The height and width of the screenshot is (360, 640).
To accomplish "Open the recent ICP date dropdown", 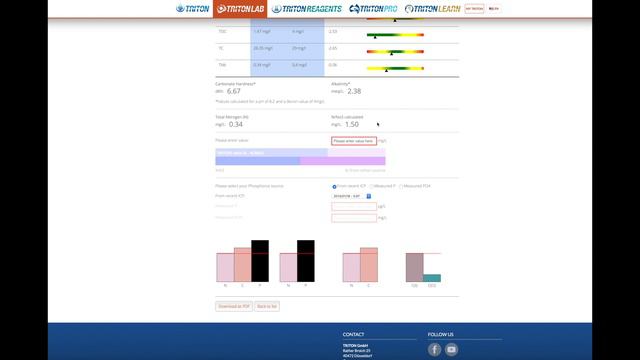I will pyautogui.click(x=351, y=196).
